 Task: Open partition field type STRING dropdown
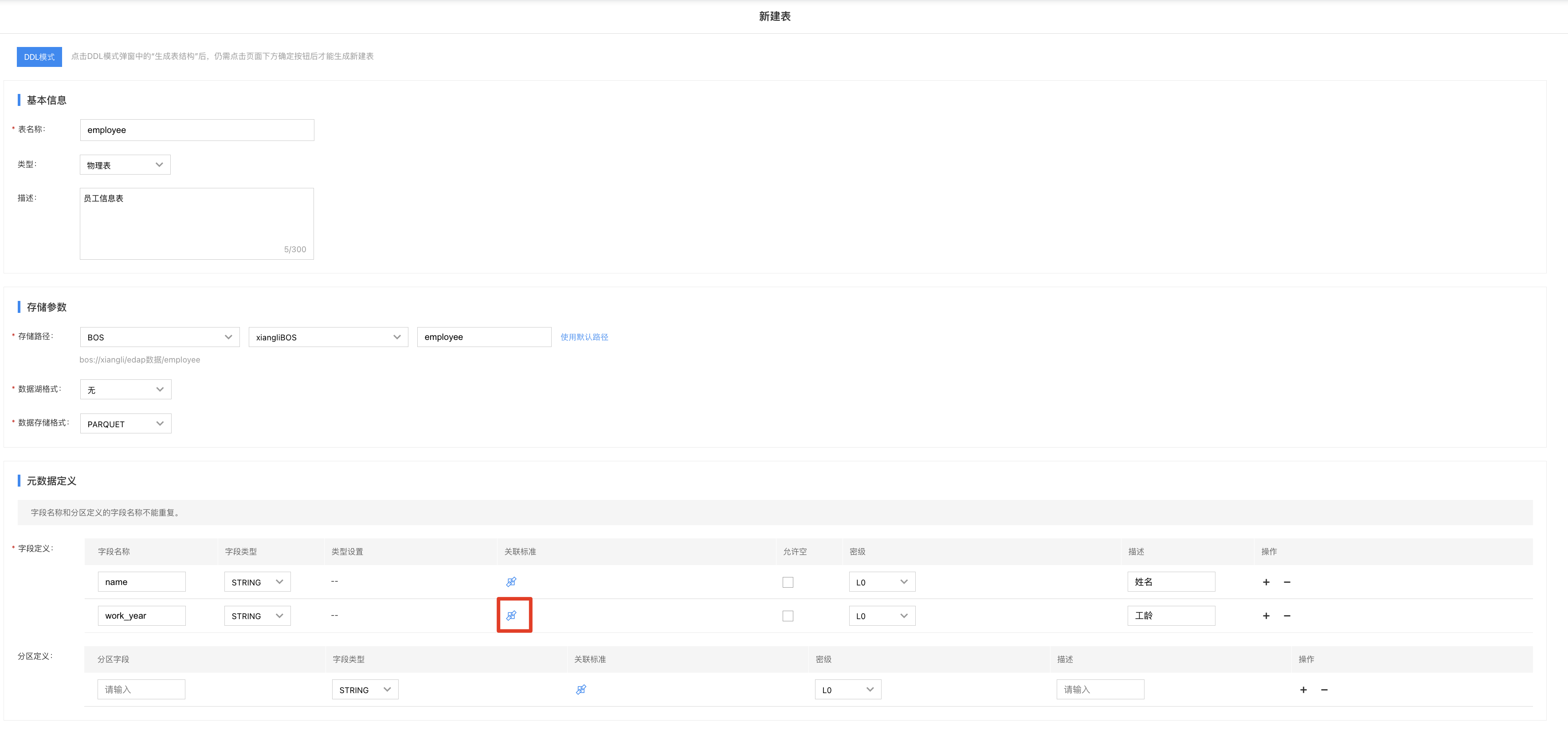coord(365,690)
